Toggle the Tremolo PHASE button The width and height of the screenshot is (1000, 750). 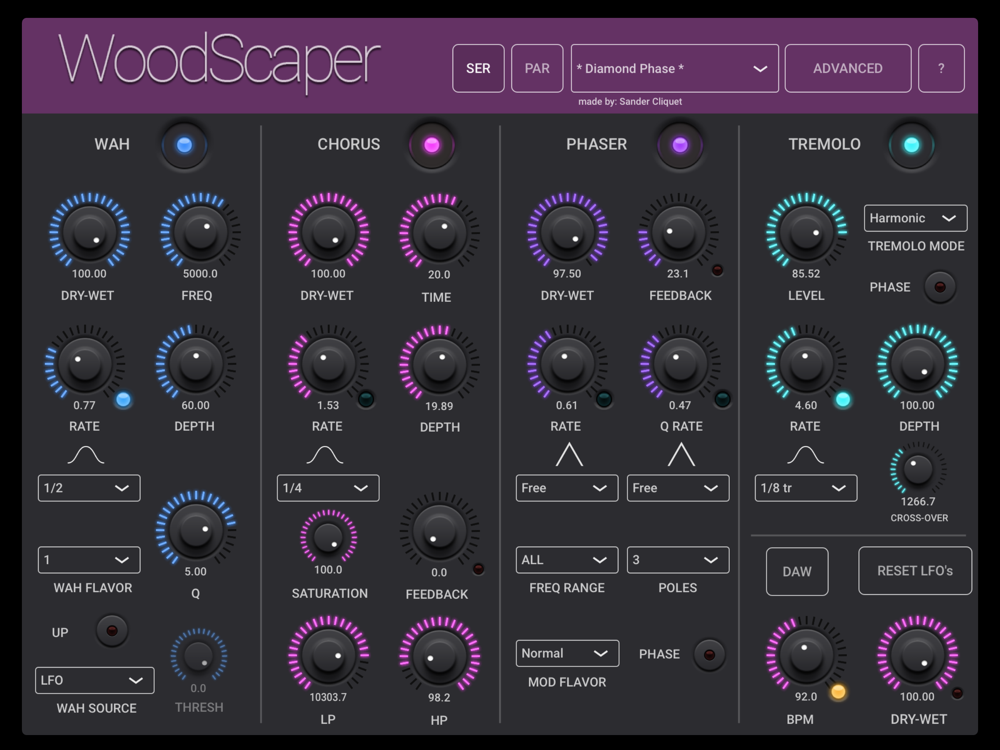pos(939,287)
